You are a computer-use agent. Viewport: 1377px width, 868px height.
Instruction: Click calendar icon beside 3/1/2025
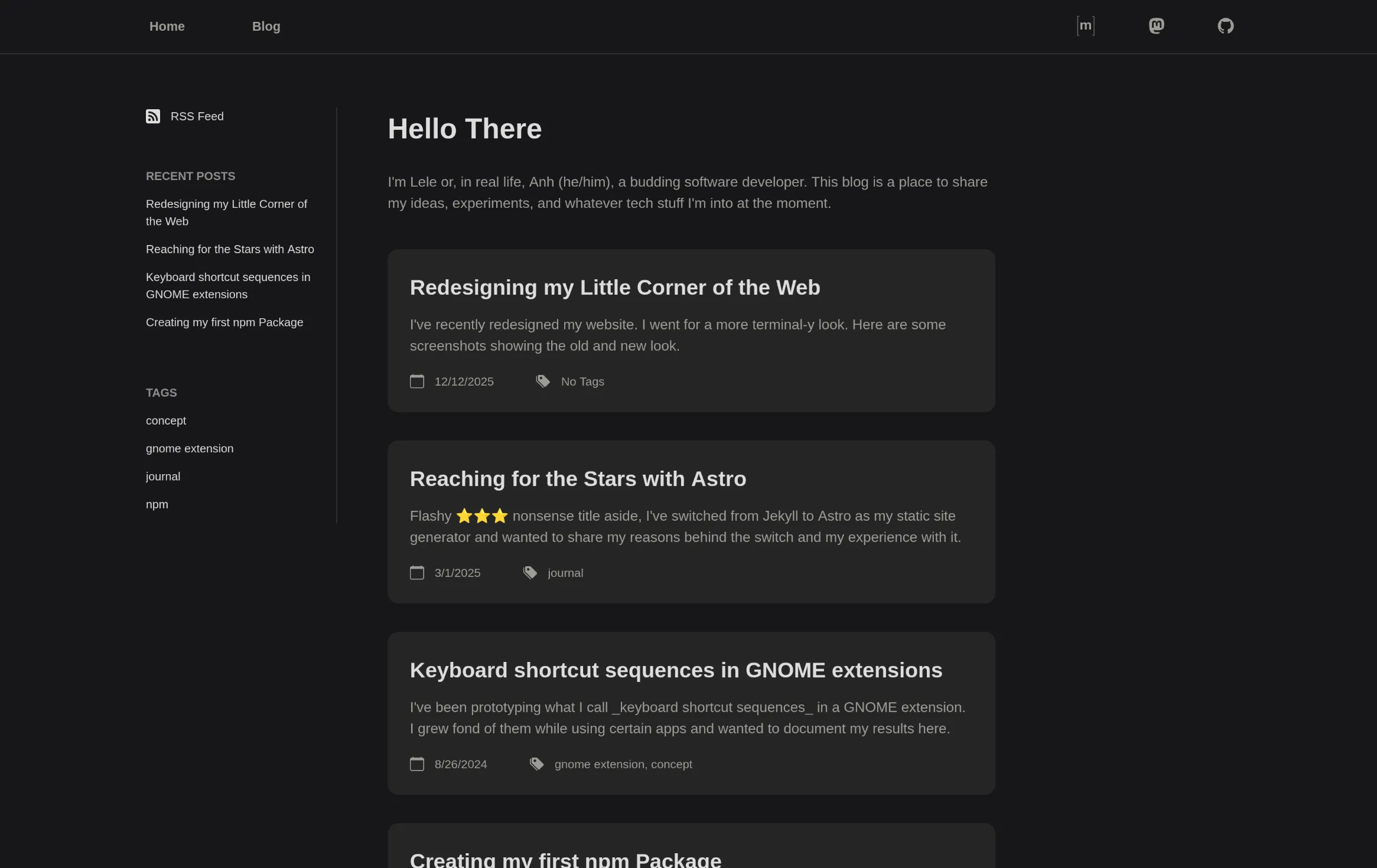click(x=417, y=573)
